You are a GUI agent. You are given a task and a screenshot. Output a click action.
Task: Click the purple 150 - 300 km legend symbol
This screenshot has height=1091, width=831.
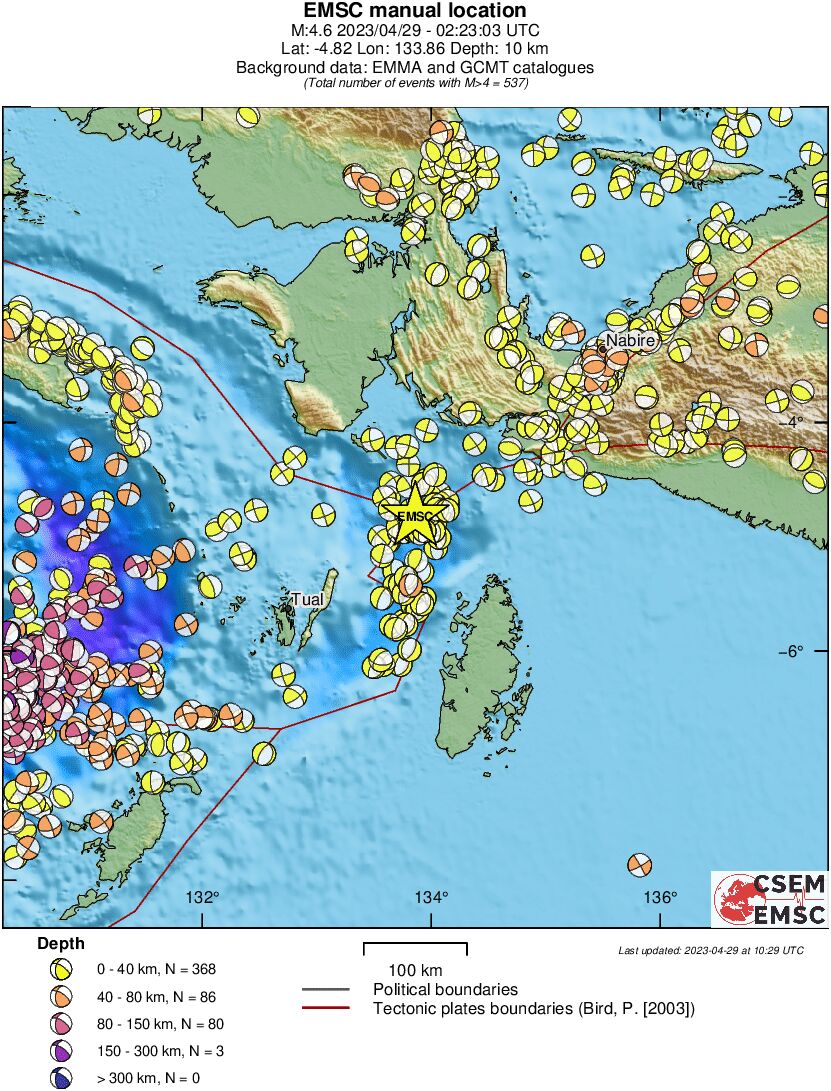[x=62, y=1051]
